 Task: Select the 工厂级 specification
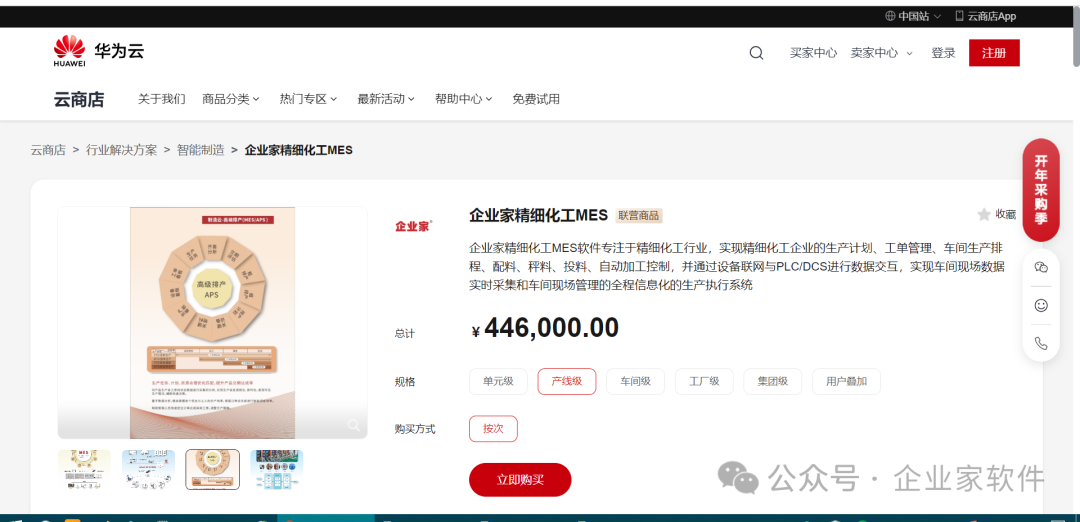tap(704, 382)
